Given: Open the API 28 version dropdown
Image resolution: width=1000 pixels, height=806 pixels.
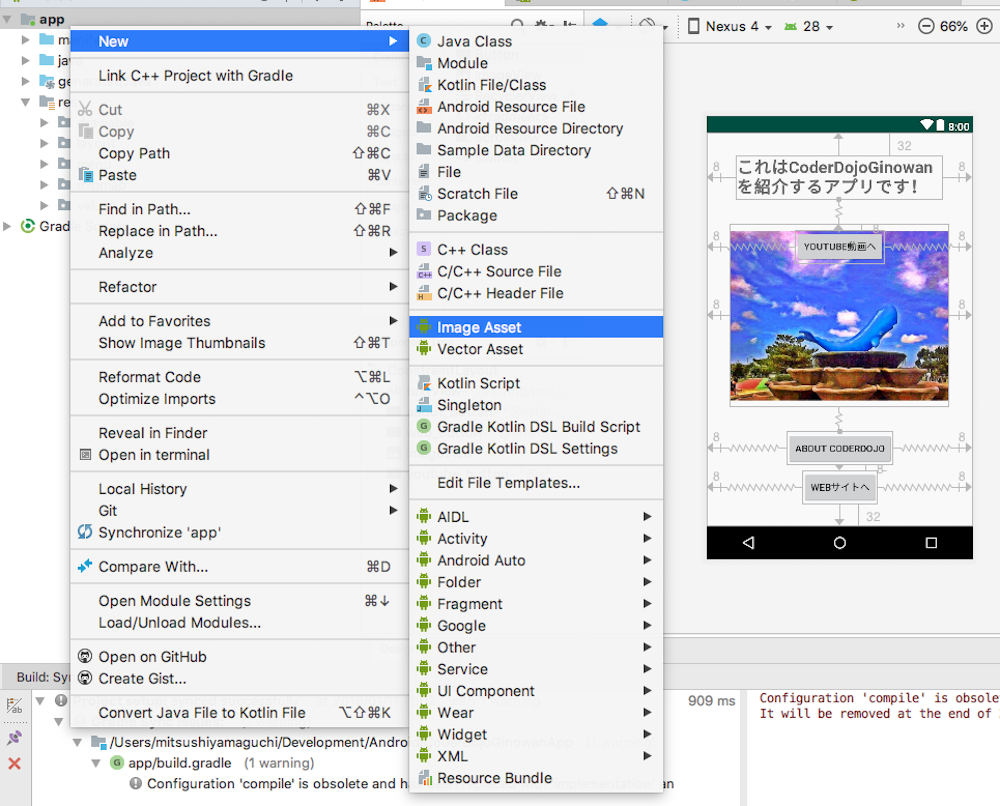Looking at the screenshot, I should tap(810, 27).
